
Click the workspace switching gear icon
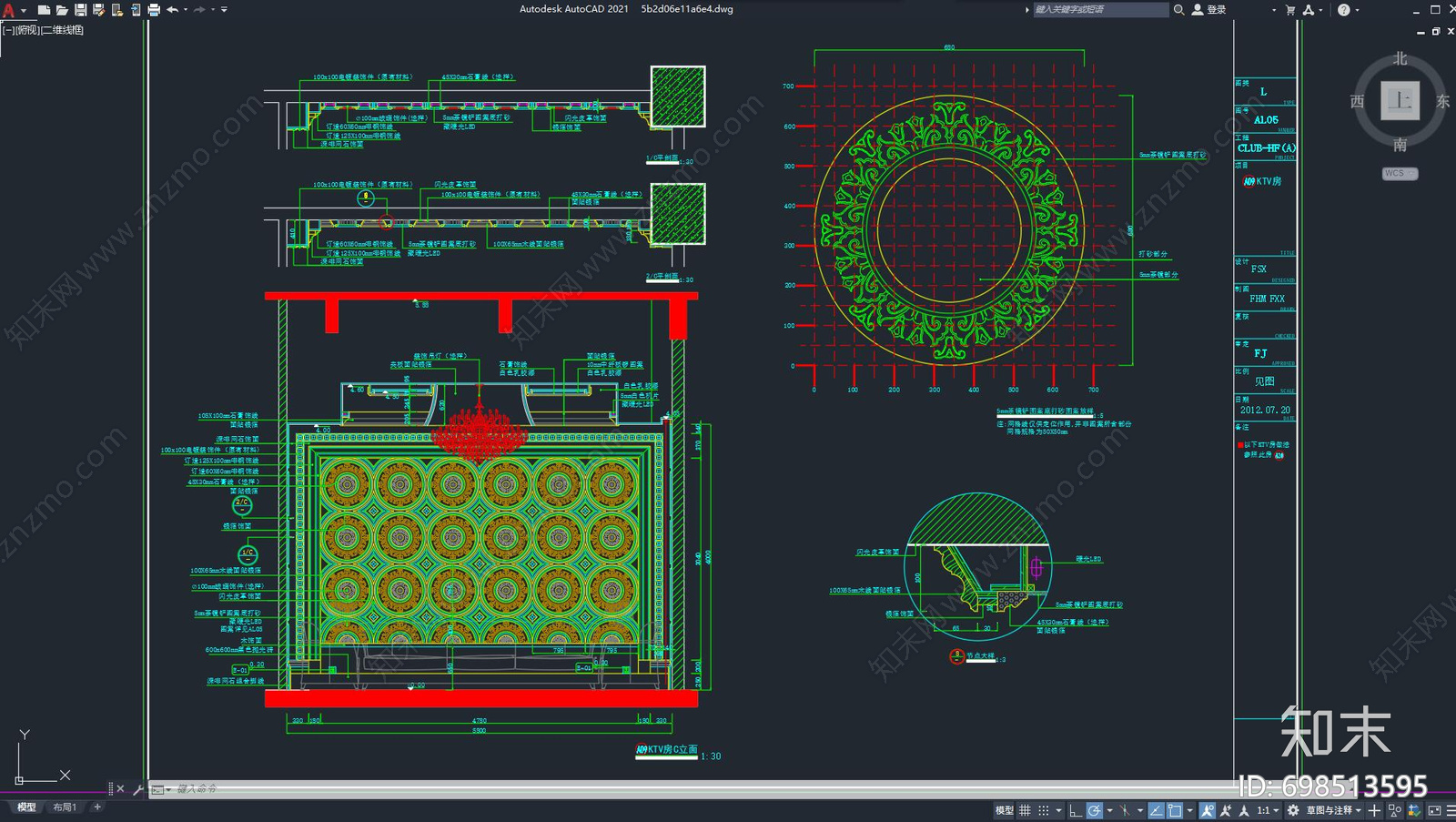1293,810
